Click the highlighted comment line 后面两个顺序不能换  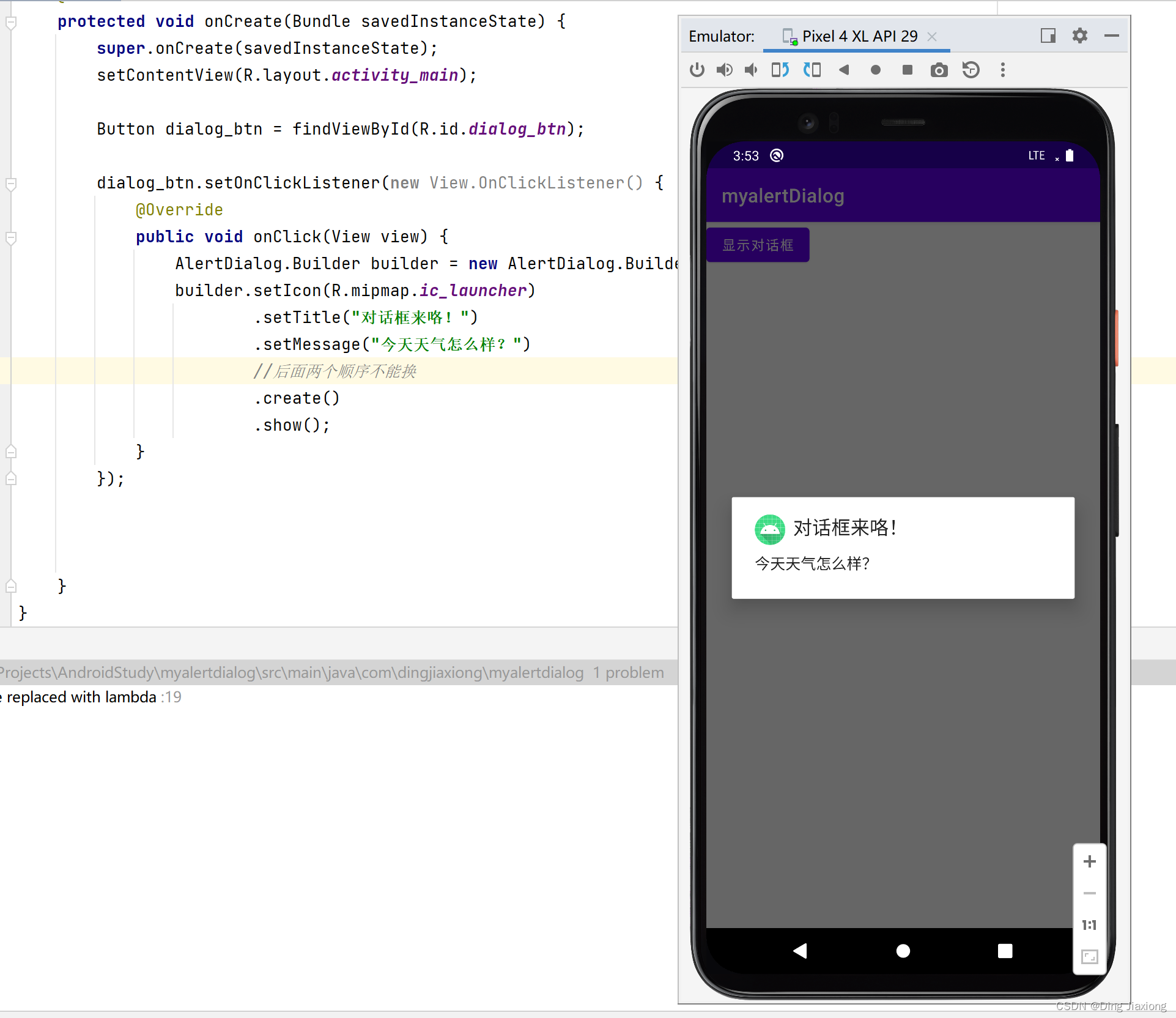pyautogui.click(x=335, y=371)
